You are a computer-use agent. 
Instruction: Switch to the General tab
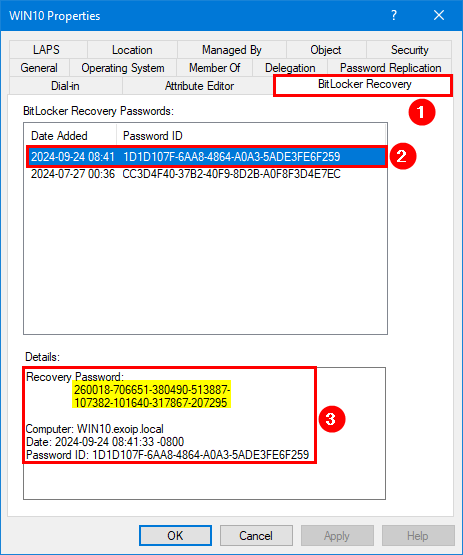[39, 68]
